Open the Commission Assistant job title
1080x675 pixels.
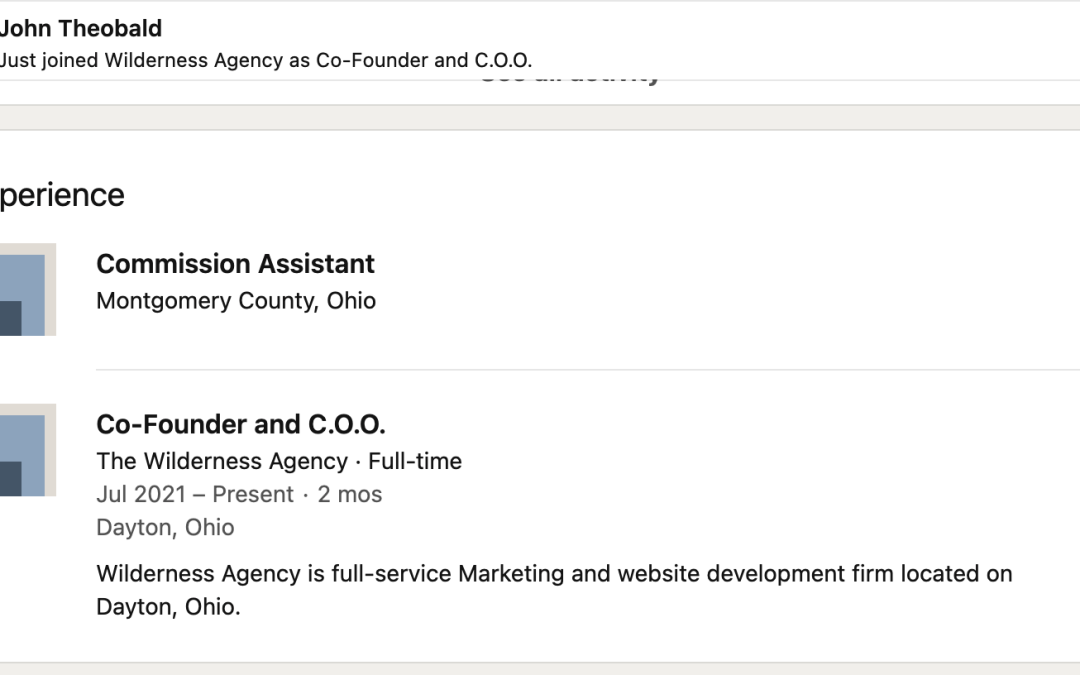tap(235, 264)
